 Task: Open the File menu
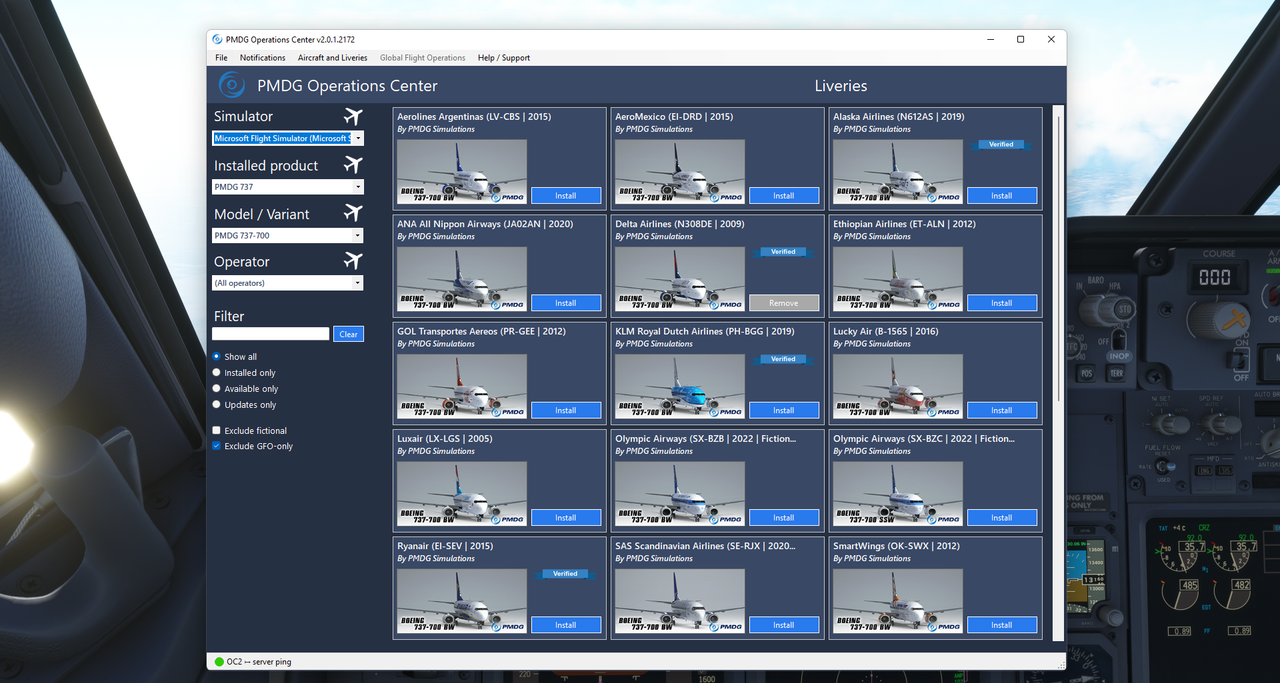coord(222,58)
